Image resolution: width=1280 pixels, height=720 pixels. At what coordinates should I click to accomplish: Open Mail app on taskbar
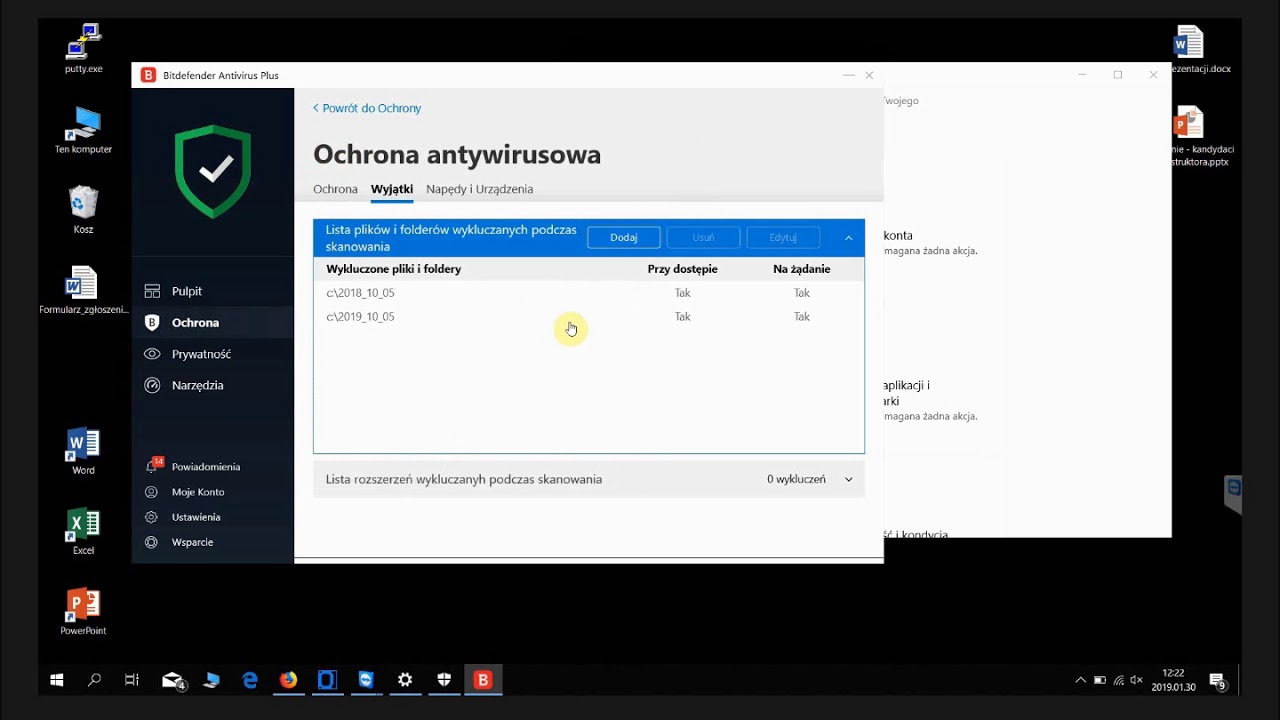pyautogui.click(x=173, y=680)
